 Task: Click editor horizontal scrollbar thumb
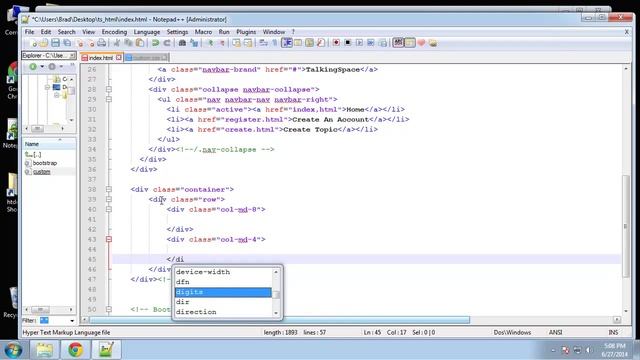(279, 320)
